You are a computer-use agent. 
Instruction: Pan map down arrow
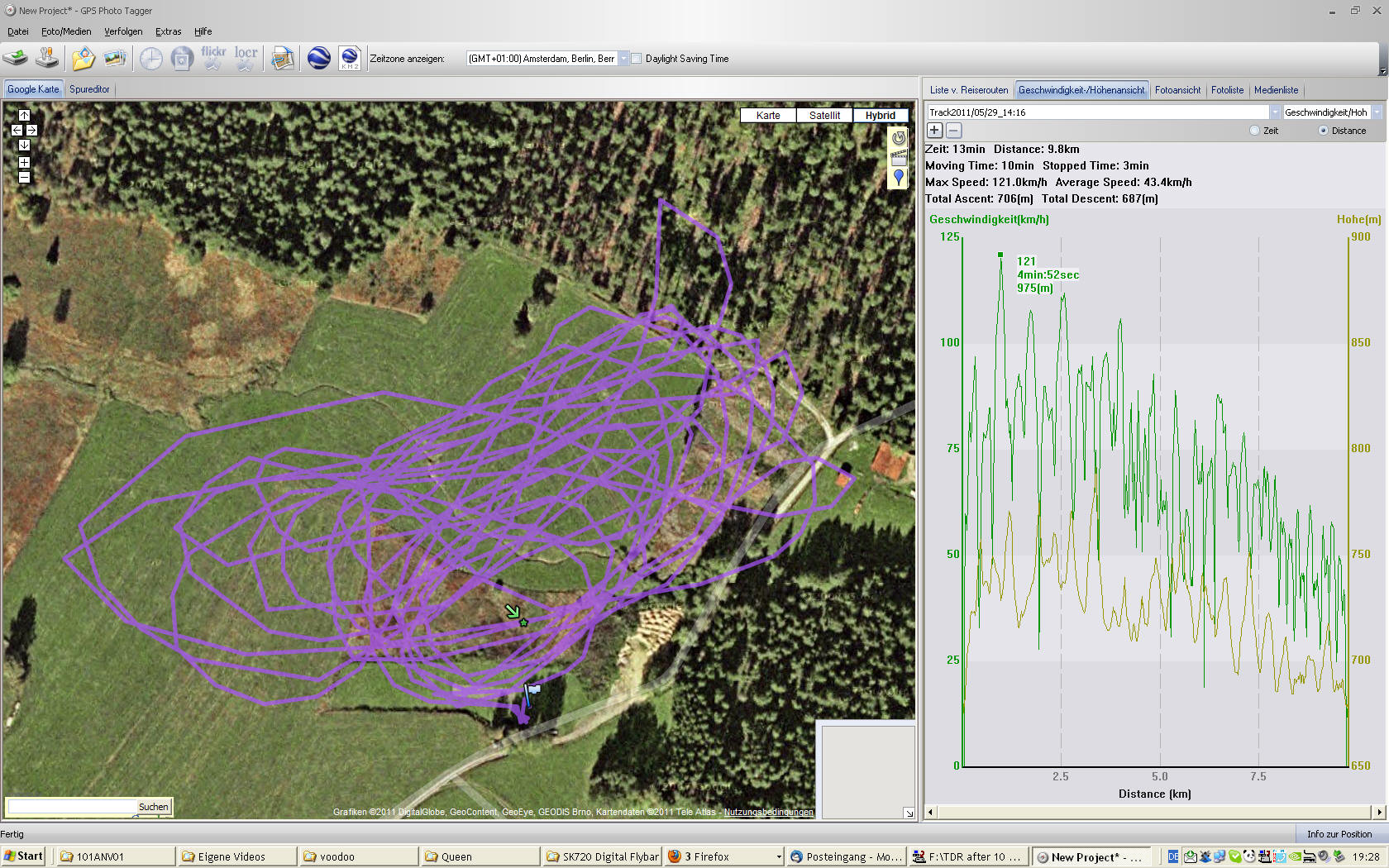pos(24,145)
